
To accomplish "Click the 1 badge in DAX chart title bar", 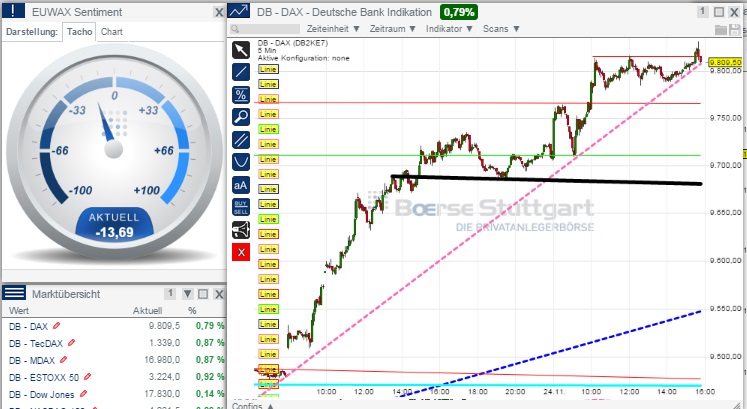I will pos(703,11).
